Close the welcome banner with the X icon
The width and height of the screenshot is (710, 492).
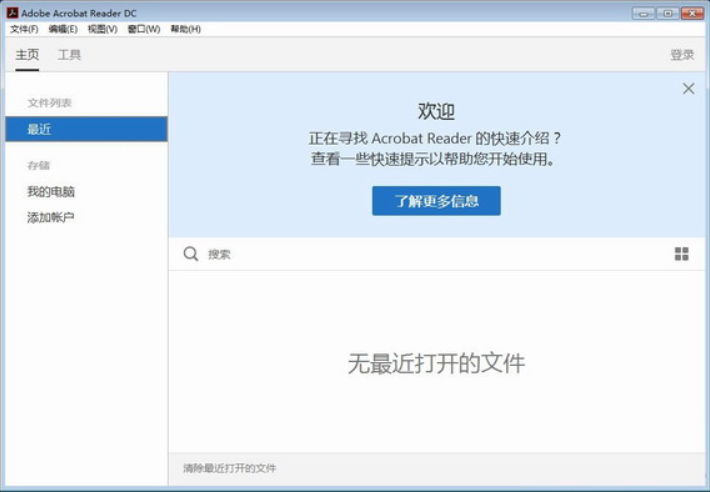pyautogui.click(x=688, y=88)
